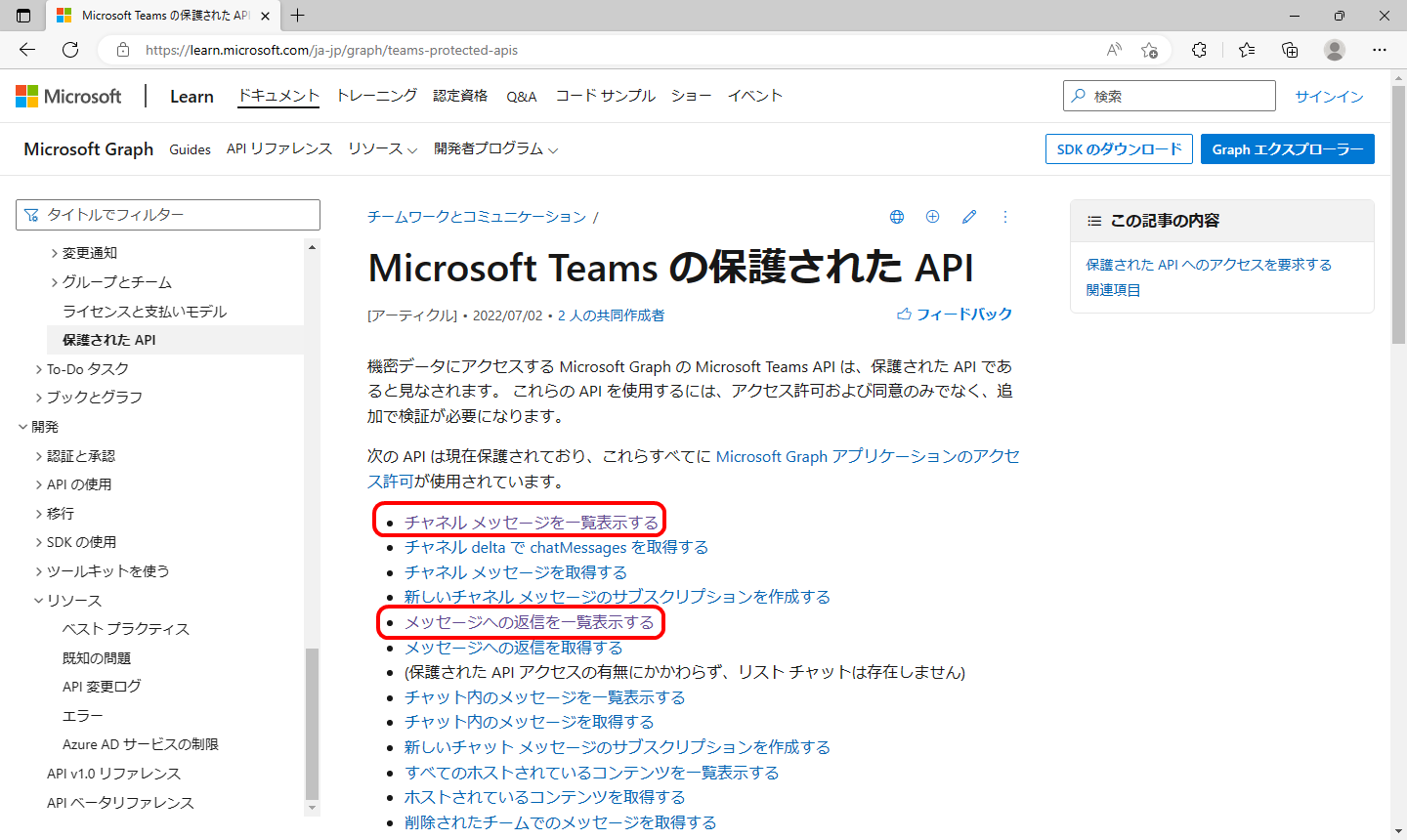Viewport: 1407px width, 840px height.
Task: Open the tab actions menu icon
Action: click(x=23, y=16)
